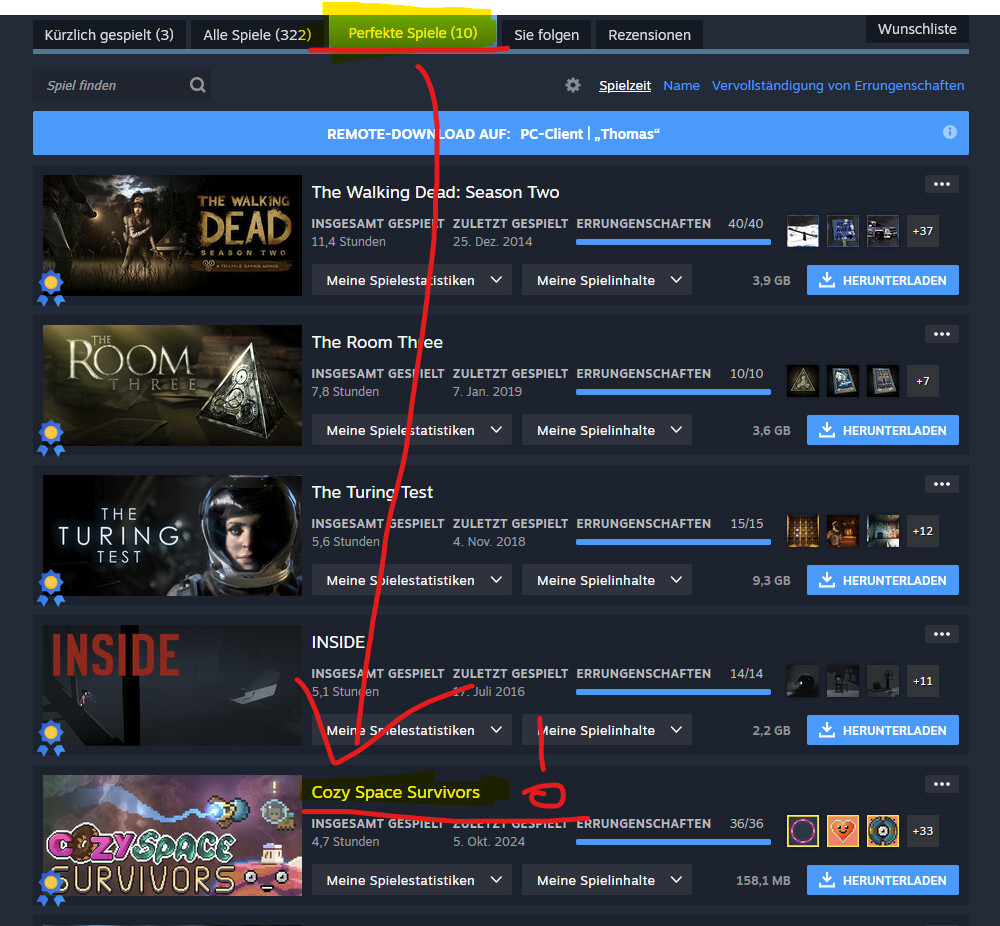Sort by Vervollständigung von Errungenschaften

838,86
